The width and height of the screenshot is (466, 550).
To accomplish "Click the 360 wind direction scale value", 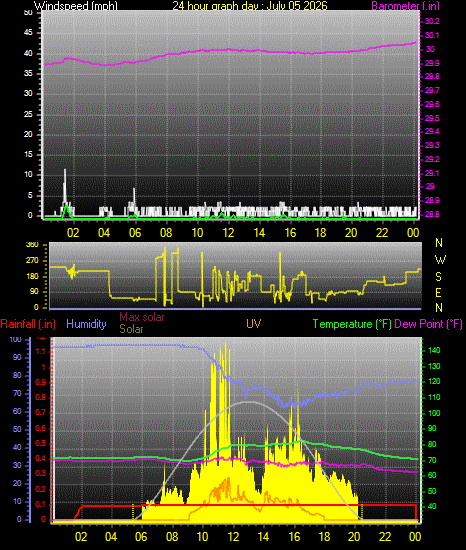I will 32,245.
